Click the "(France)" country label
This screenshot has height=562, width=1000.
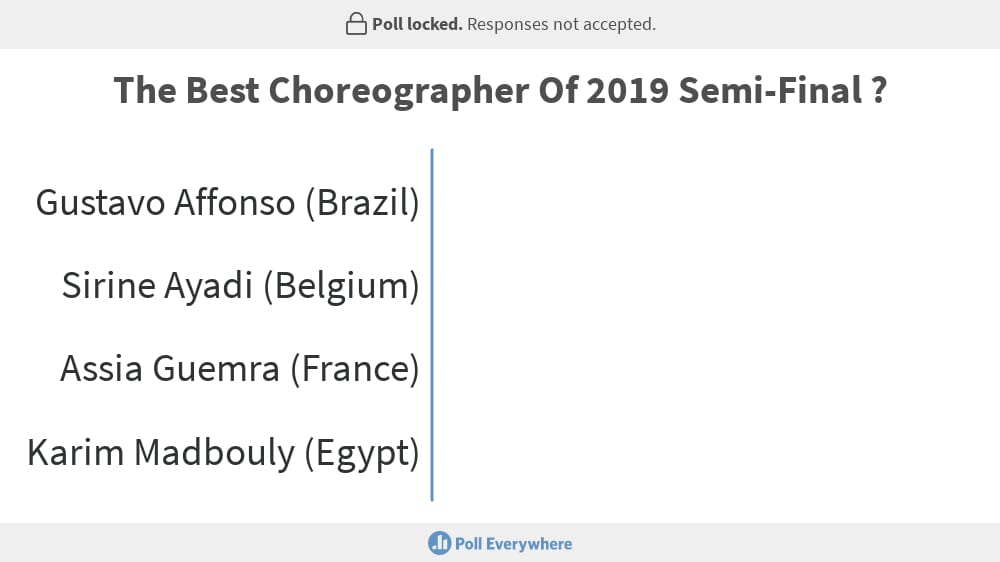pyautogui.click(x=355, y=369)
